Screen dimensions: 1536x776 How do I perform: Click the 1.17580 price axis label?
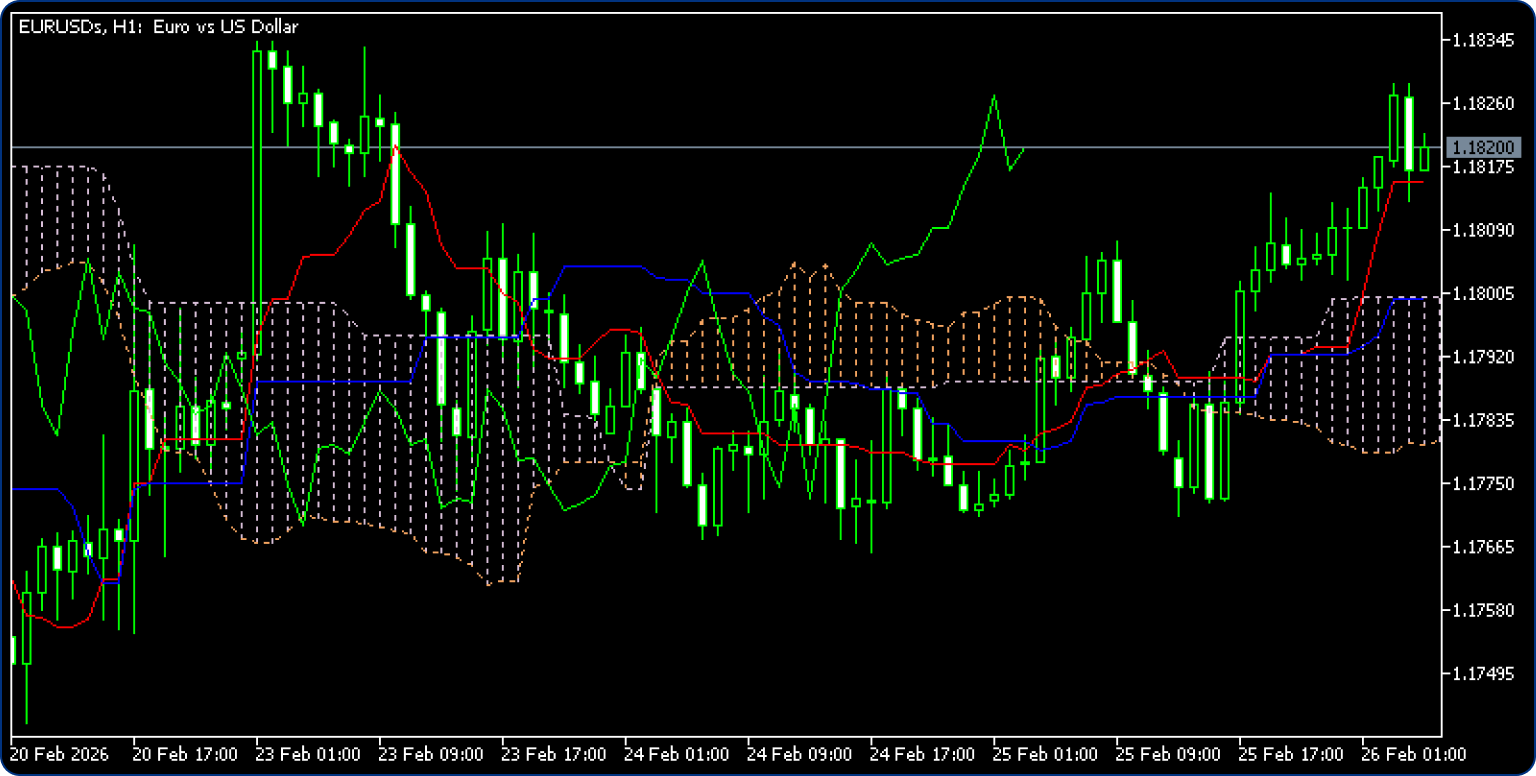click(1481, 610)
